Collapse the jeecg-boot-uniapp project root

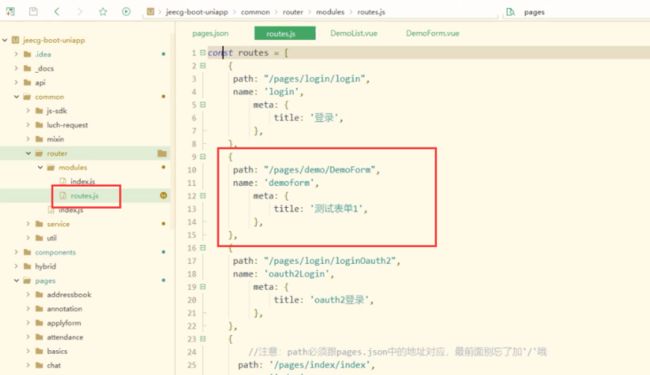pos(5,40)
